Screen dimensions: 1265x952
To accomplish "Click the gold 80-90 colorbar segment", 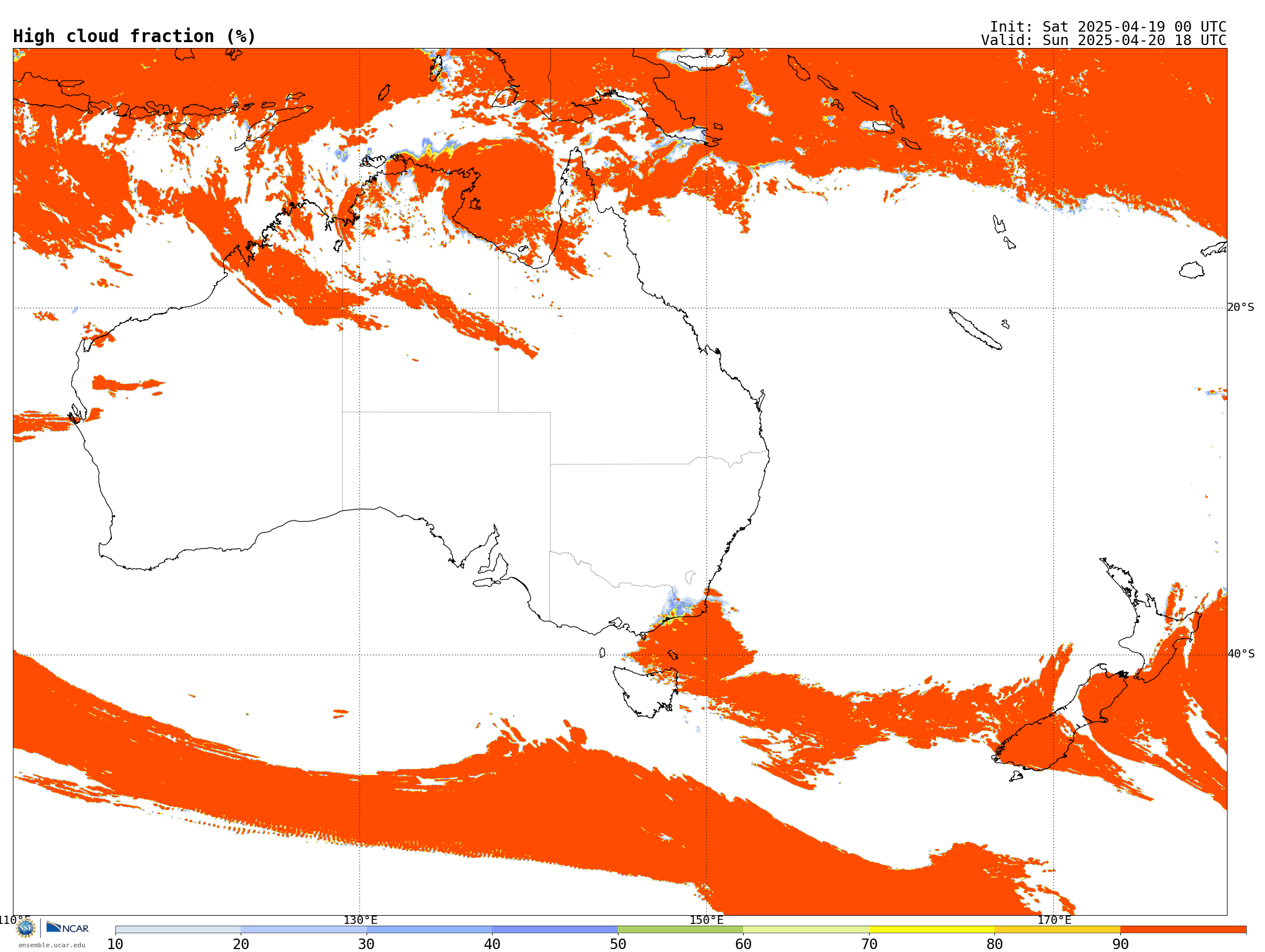I will 1057,930.
